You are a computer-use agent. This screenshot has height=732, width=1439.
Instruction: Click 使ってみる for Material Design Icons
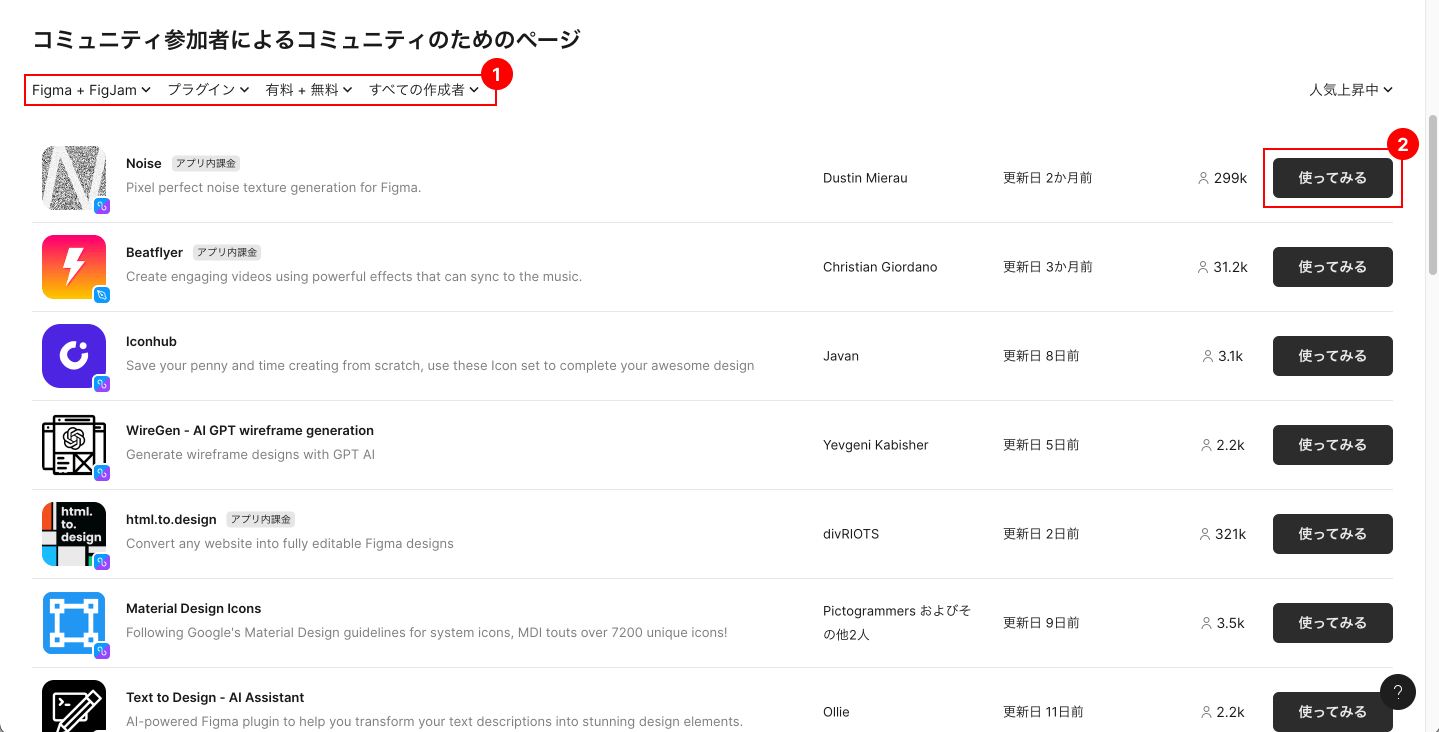click(1332, 623)
